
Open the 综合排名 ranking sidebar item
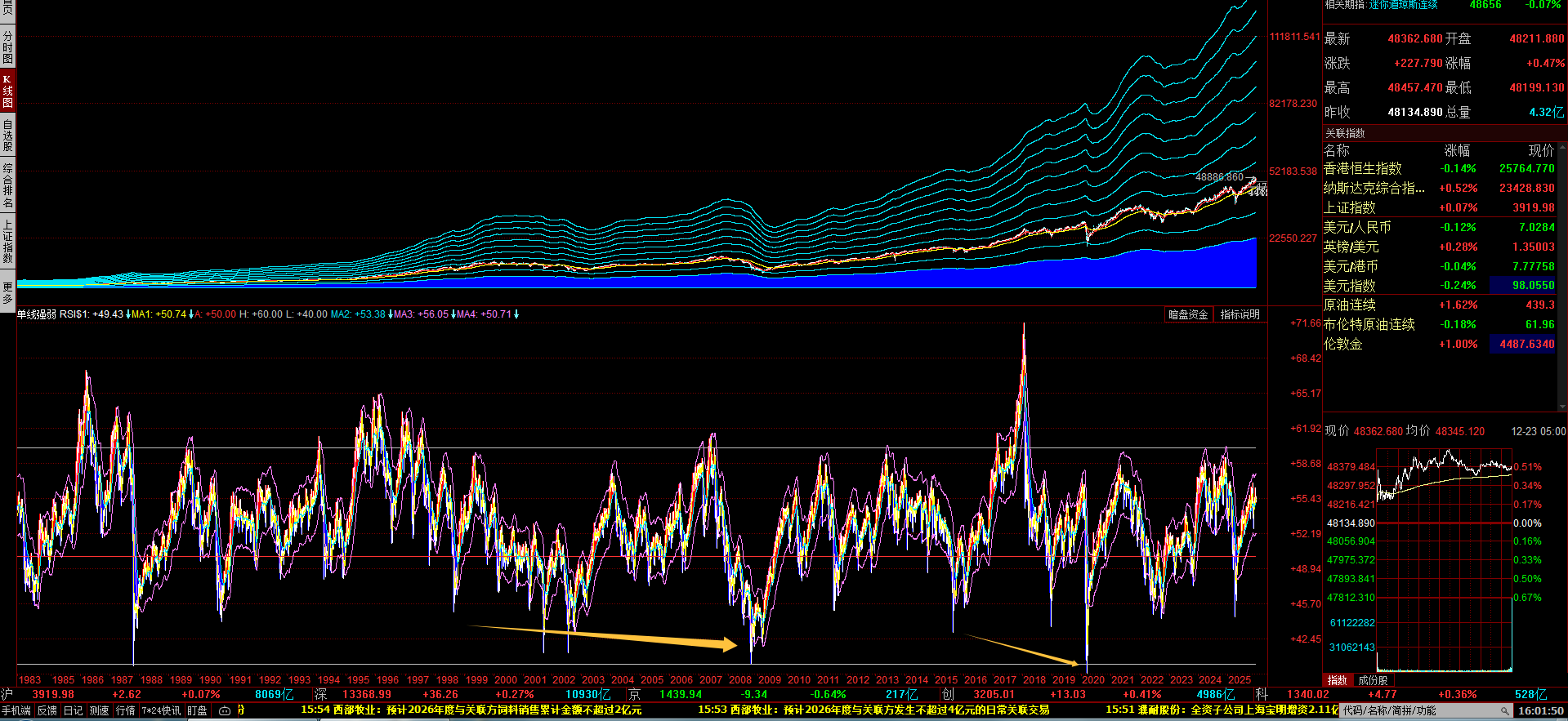(7, 186)
